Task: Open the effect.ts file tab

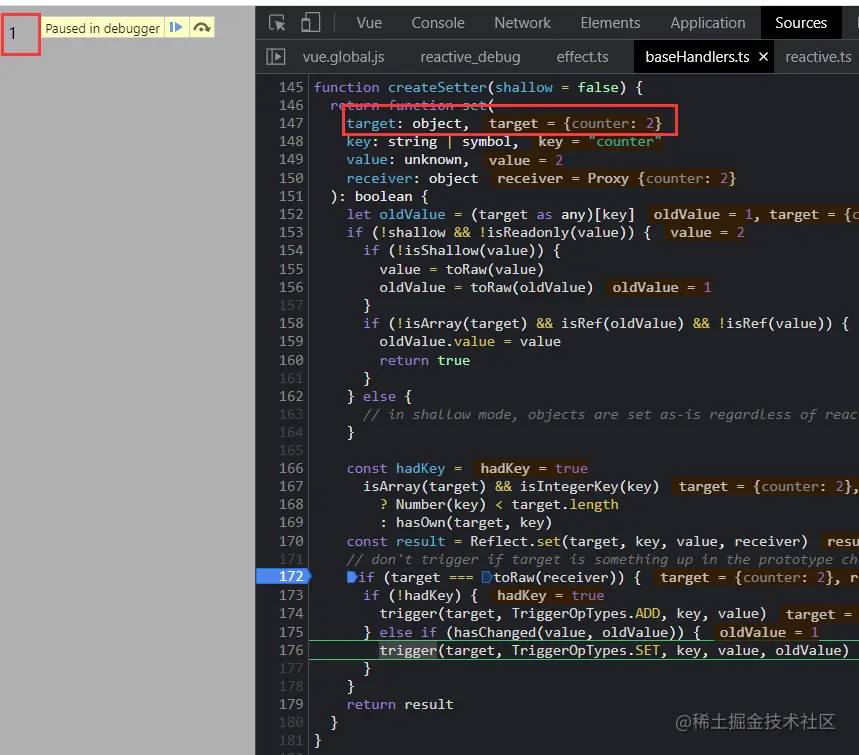Action: pyautogui.click(x=582, y=56)
